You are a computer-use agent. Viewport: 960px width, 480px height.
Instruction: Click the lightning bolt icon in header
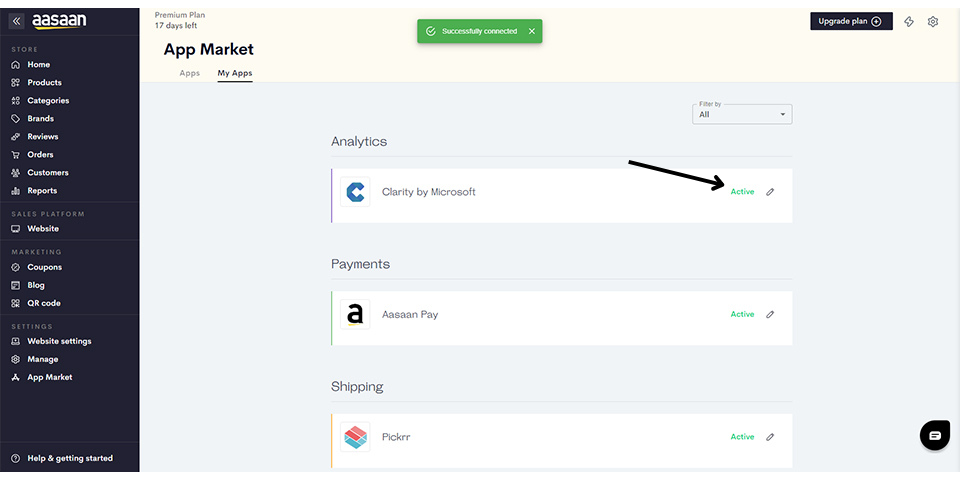pyautogui.click(x=909, y=21)
